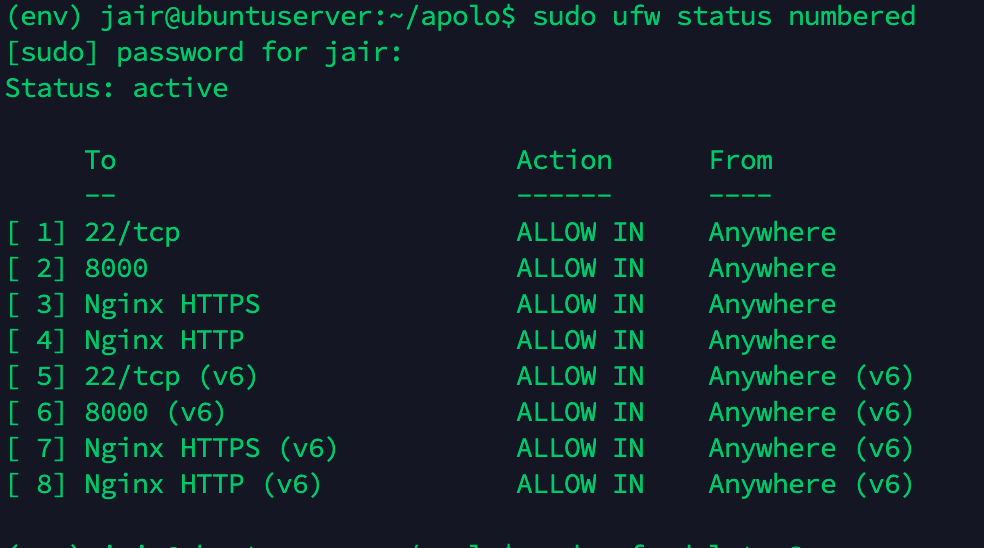This screenshot has width=984, height=548.
Task: Click "ALLOW IN" on the 22/tcp row
Action: [580, 232]
